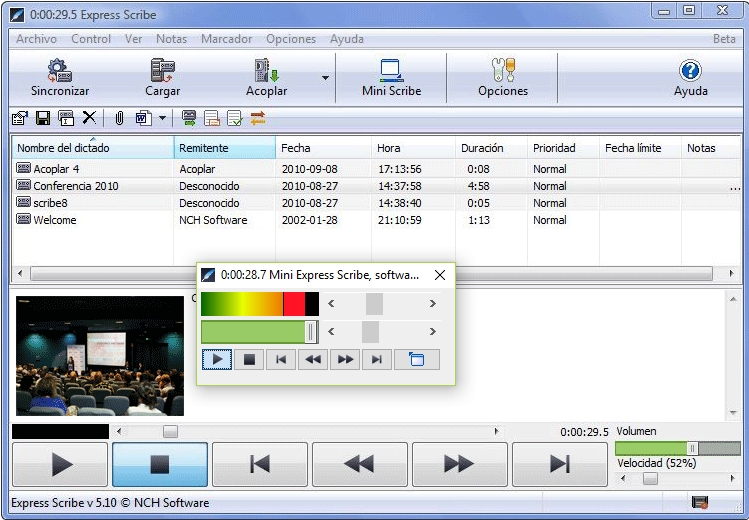Click Play in the Mini Express Scribe window

[217, 360]
